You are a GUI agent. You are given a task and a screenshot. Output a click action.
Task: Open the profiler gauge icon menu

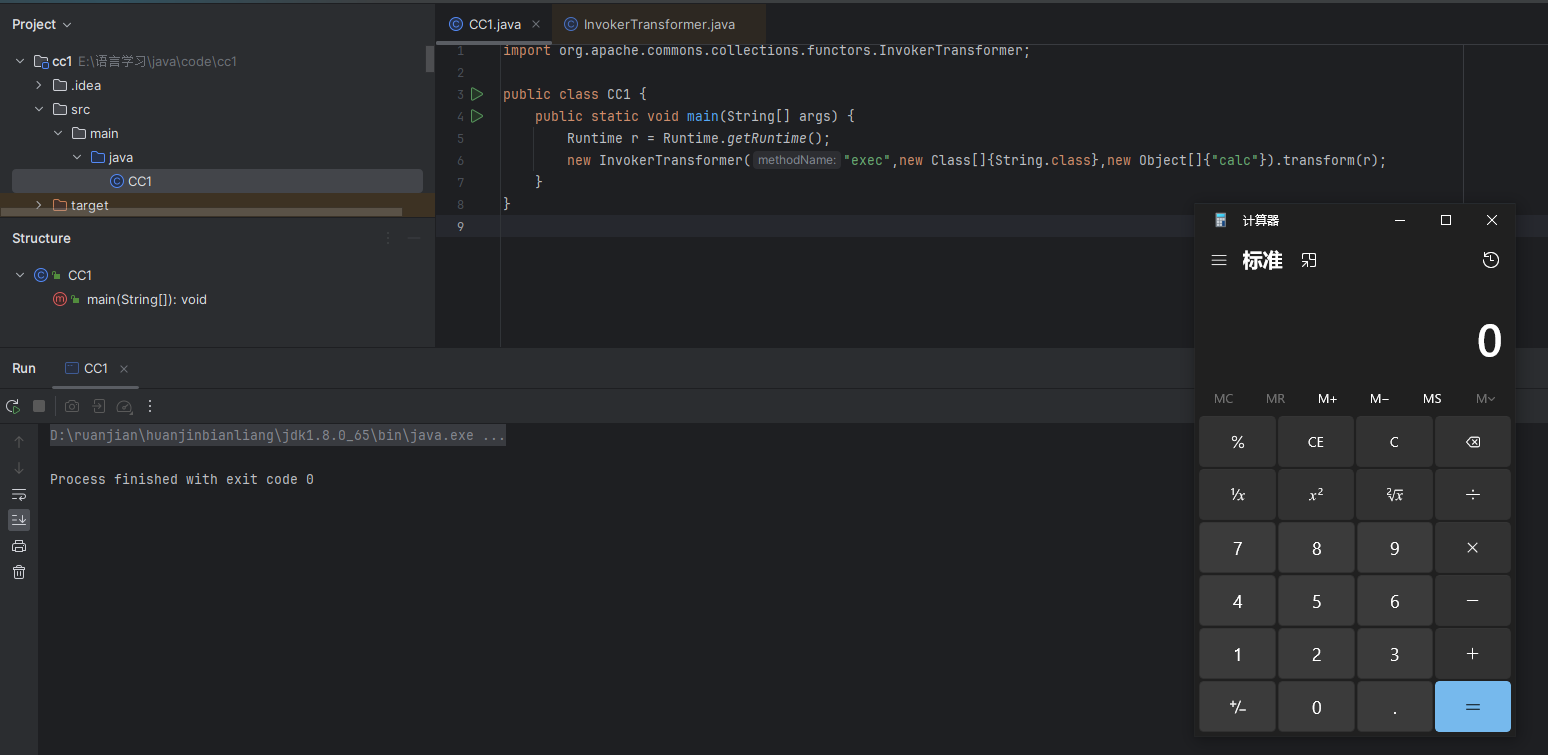124,406
